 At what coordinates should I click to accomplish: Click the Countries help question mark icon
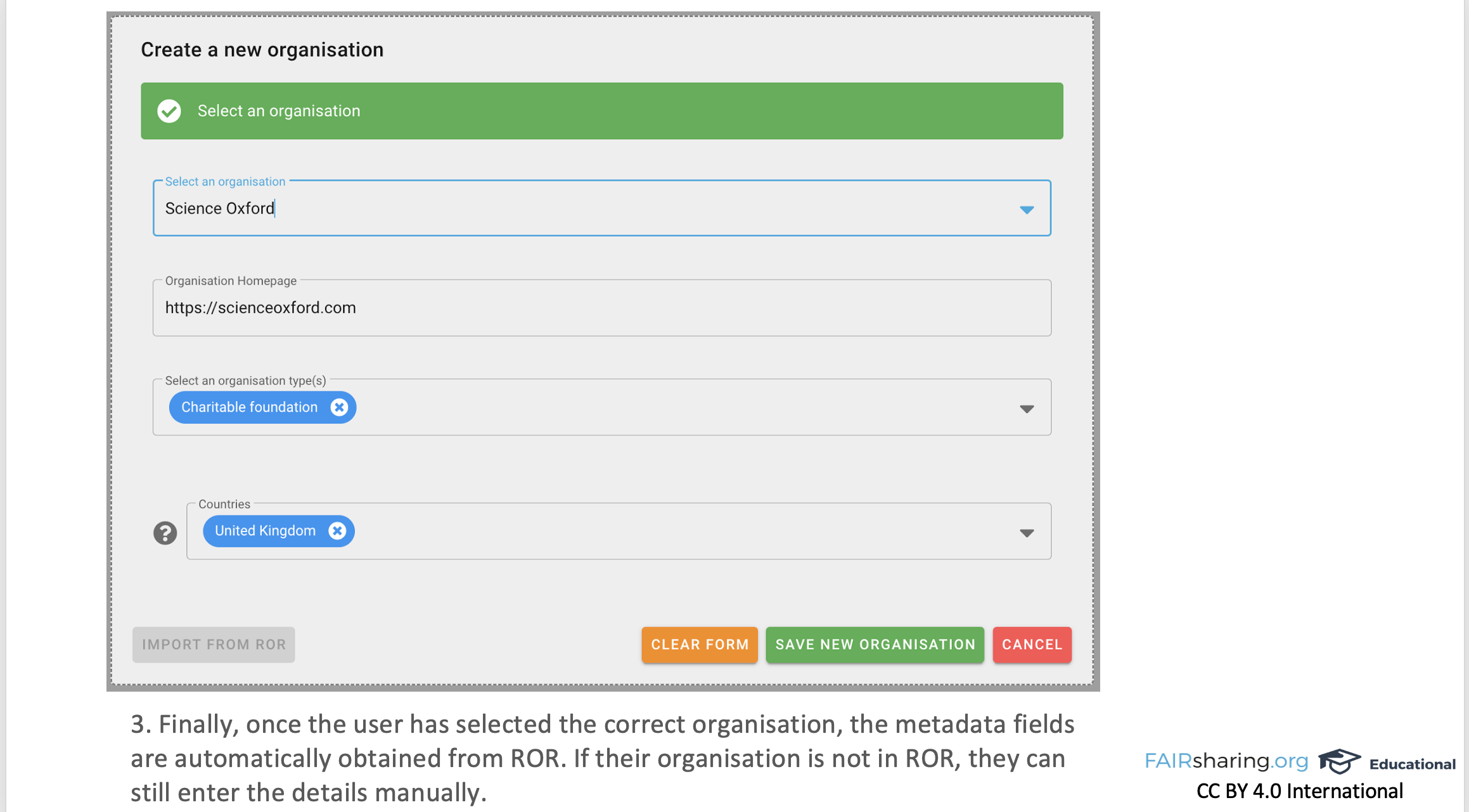coord(165,533)
